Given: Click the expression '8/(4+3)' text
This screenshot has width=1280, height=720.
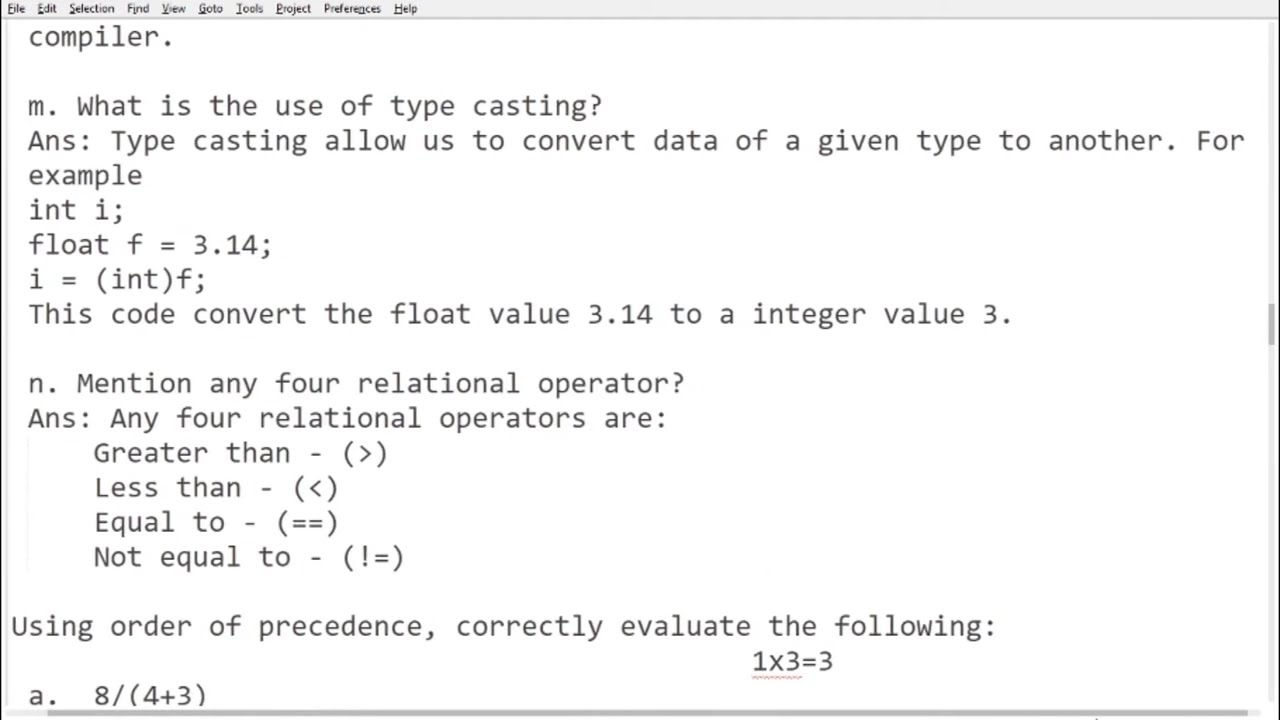Looking at the screenshot, I should (x=150, y=695).
